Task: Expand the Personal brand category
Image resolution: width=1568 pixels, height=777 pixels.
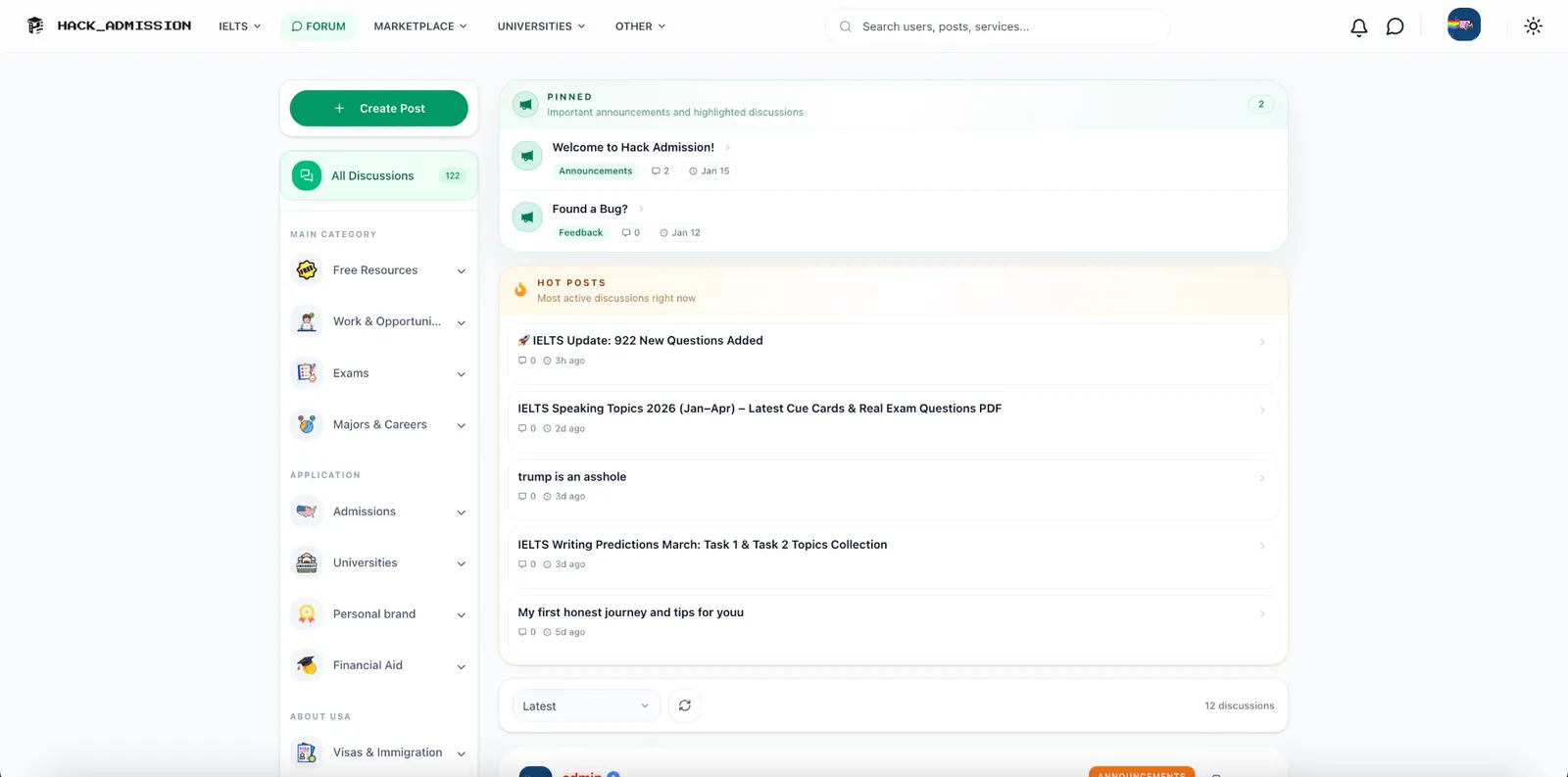Action: pos(461,615)
